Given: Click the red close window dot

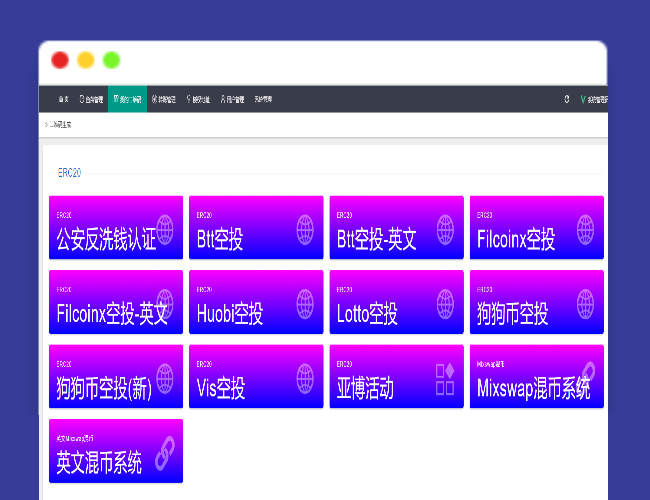Looking at the screenshot, I should [60, 60].
